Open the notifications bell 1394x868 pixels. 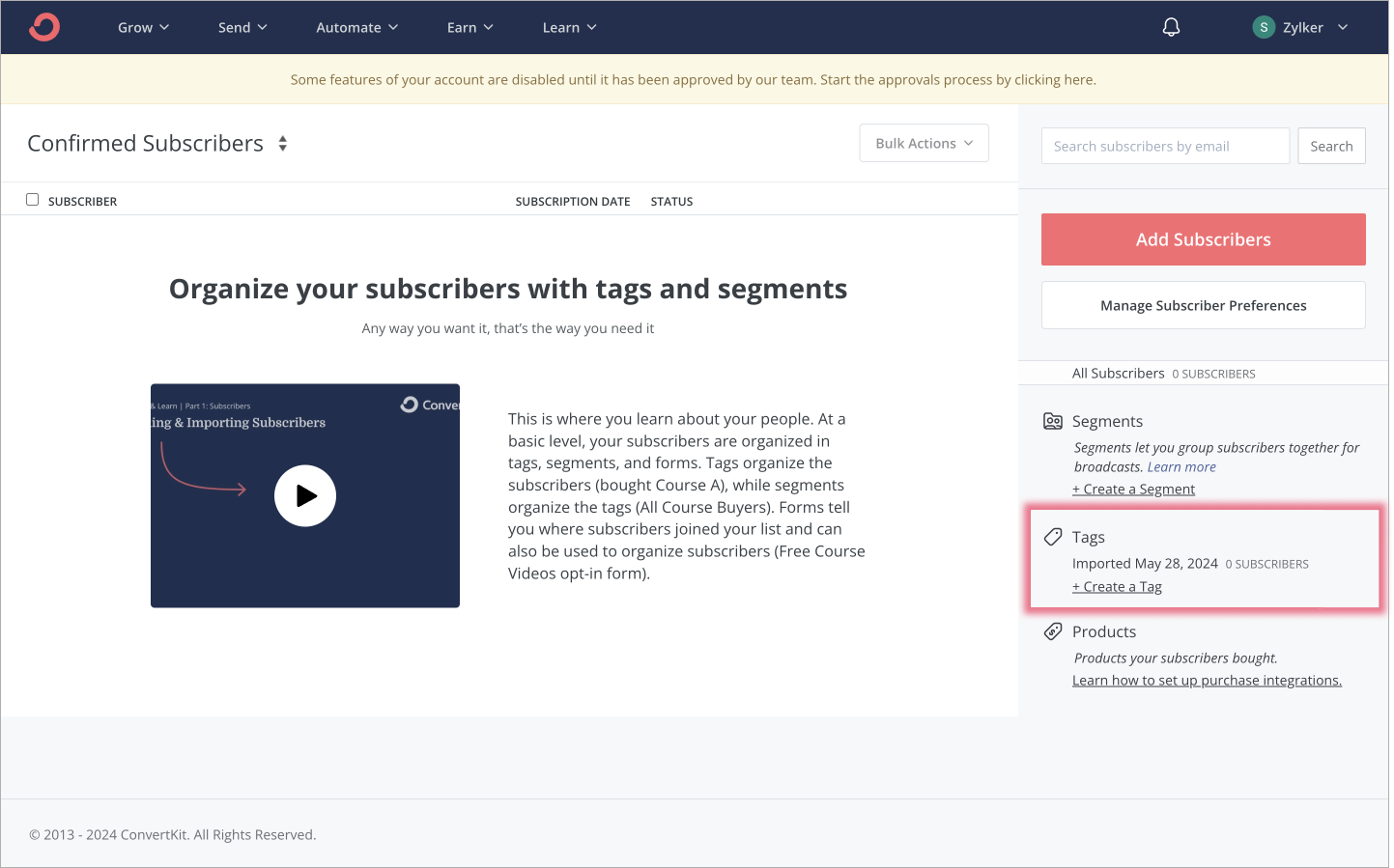tap(1171, 27)
